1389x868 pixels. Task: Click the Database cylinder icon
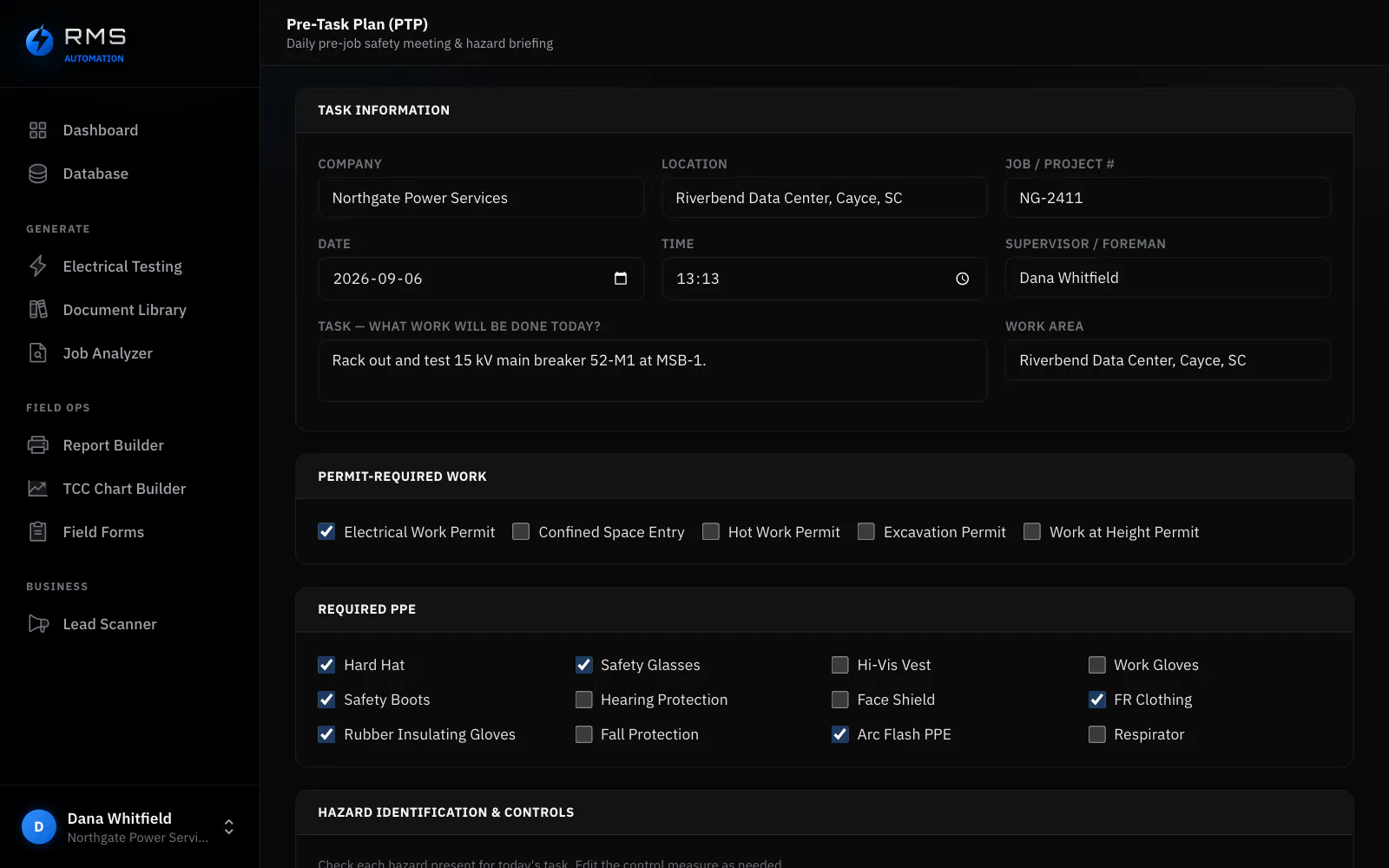pyautogui.click(x=37, y=174)
